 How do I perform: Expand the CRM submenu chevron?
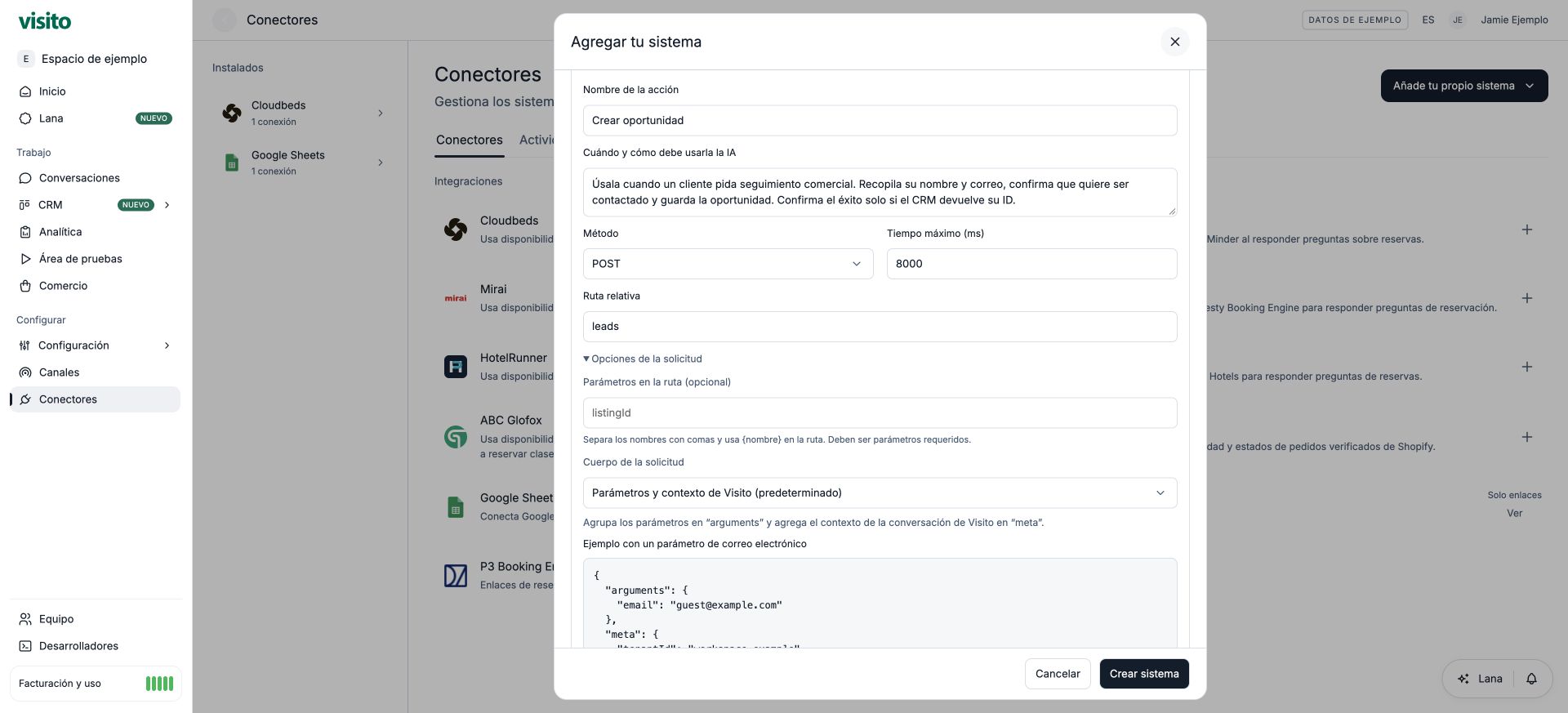pyautogui.click(x=167, y=205)
